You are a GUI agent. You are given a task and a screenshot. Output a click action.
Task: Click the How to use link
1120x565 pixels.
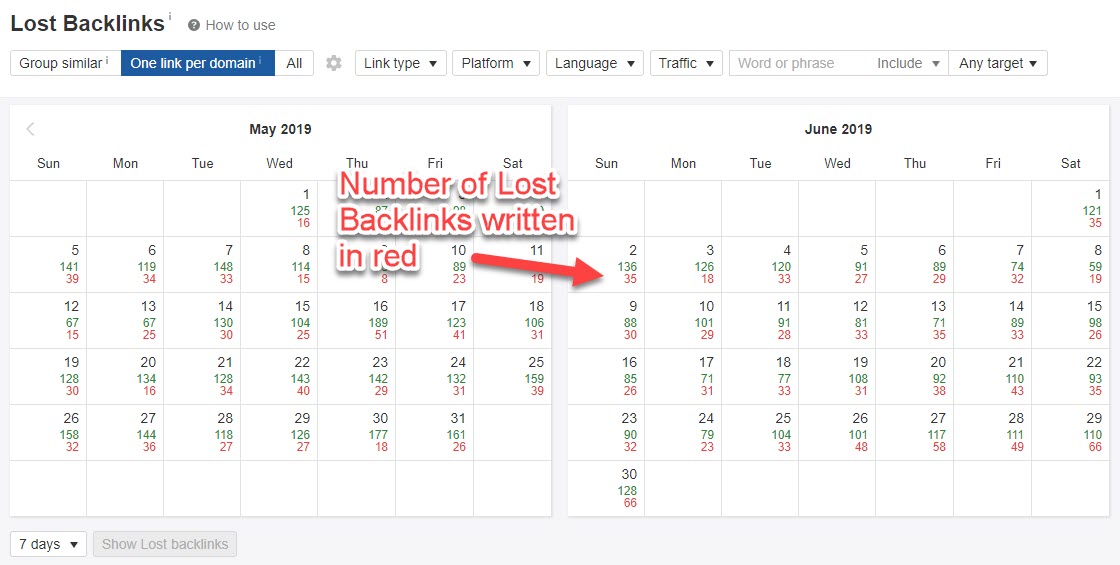[240, 25]
